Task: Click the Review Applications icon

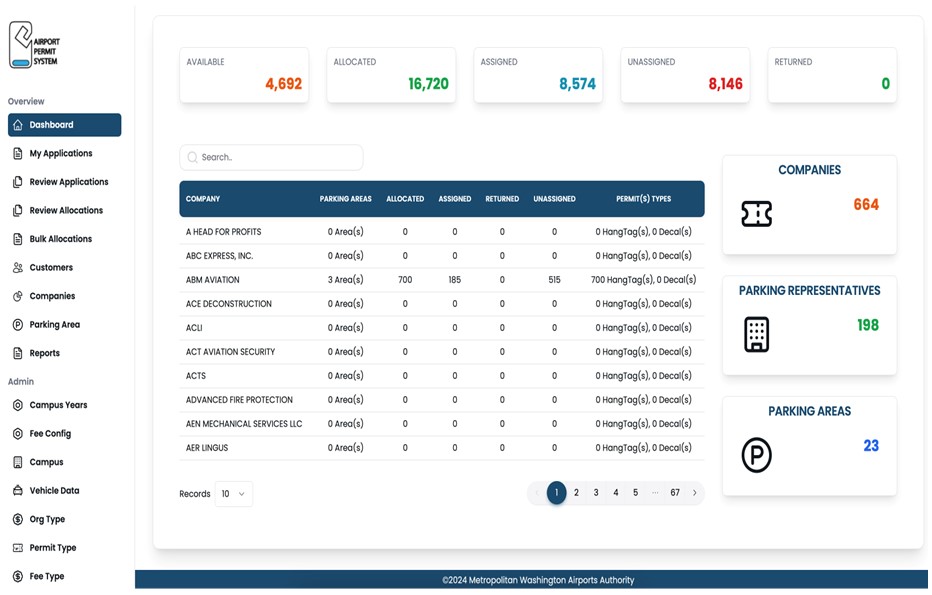Action: 18,182
